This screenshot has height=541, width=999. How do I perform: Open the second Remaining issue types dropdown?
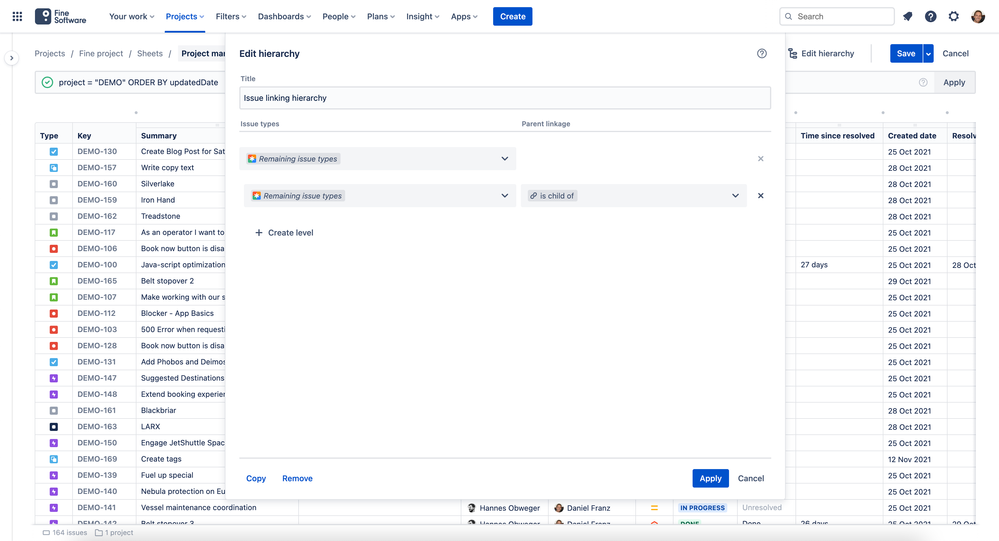point(380,196)
